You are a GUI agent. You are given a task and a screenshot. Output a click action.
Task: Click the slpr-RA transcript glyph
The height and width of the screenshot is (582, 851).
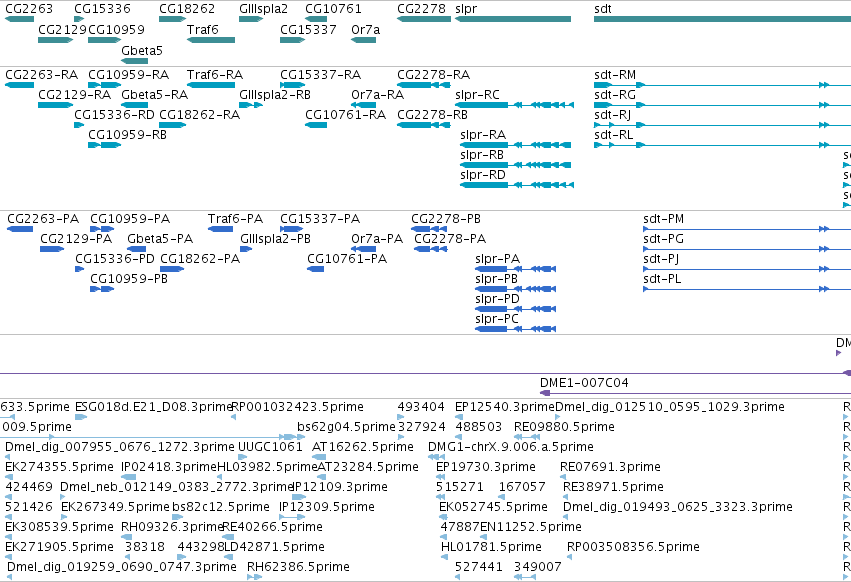[x=516, y=145]
